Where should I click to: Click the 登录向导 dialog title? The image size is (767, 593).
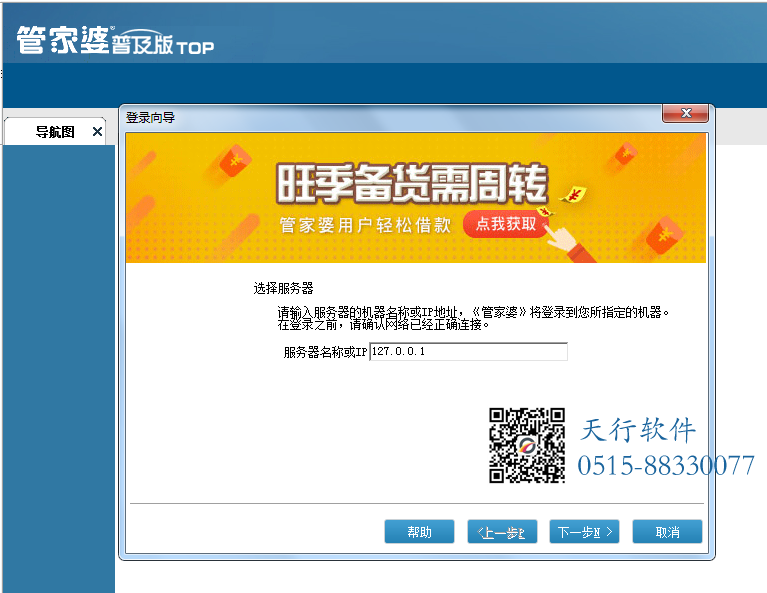point(150,117)
